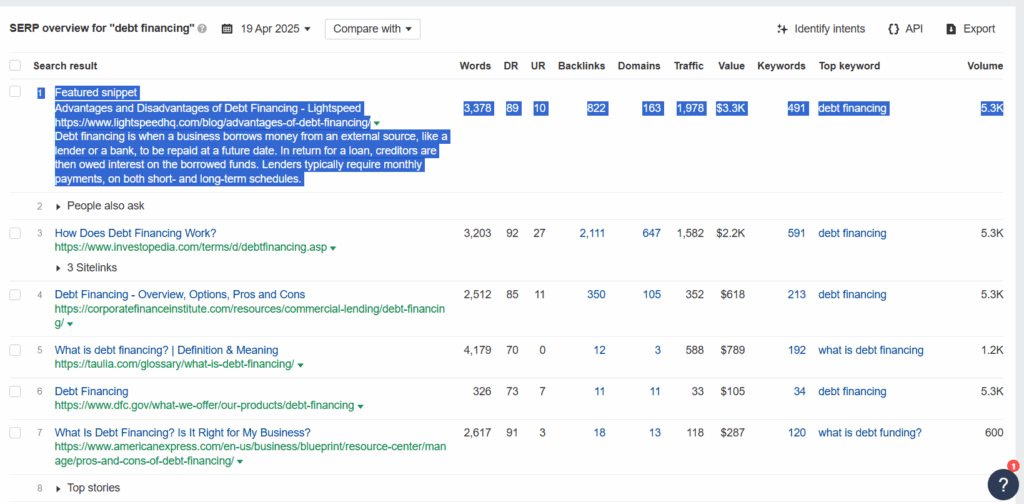
Task: Check the dfc.gov Debt Financing row checkbox
Action: point(15,391)
